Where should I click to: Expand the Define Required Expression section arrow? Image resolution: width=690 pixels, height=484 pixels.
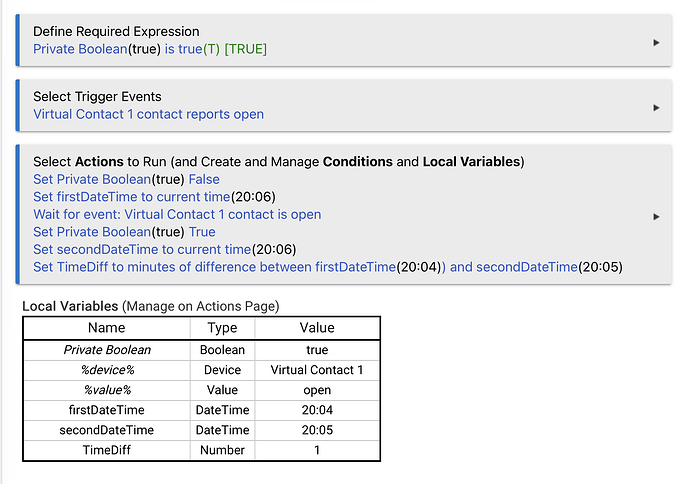click(656, 42)
